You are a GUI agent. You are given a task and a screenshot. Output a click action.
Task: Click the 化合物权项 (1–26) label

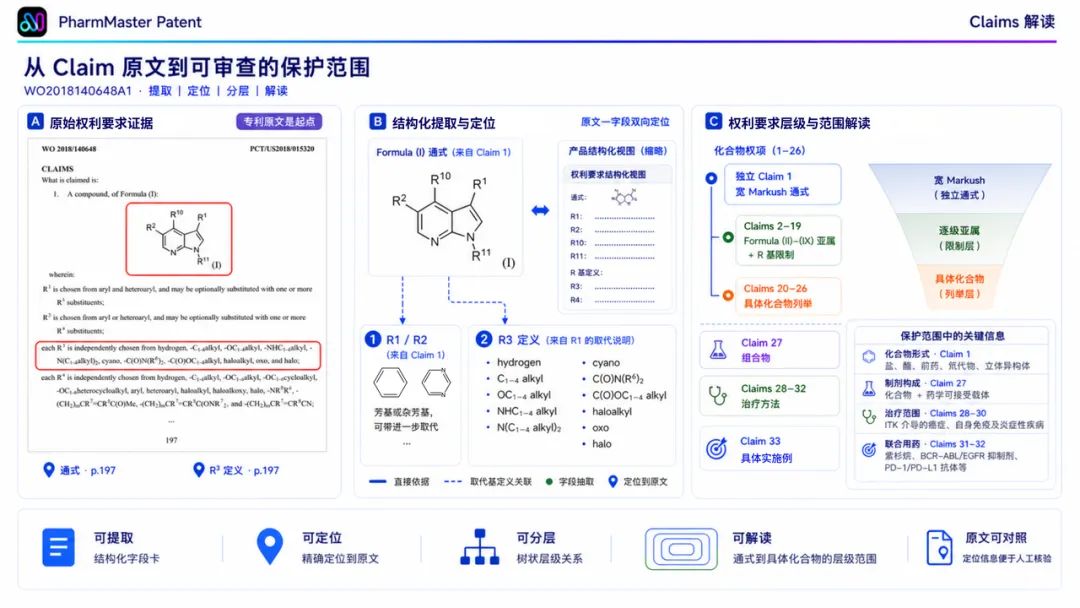[759, 151]
